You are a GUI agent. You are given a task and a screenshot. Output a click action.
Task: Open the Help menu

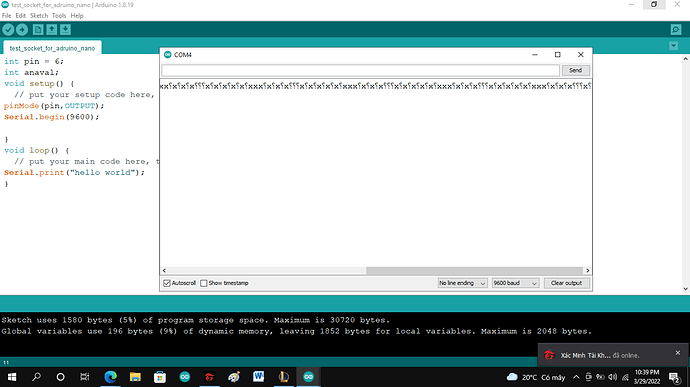point(77,15)
